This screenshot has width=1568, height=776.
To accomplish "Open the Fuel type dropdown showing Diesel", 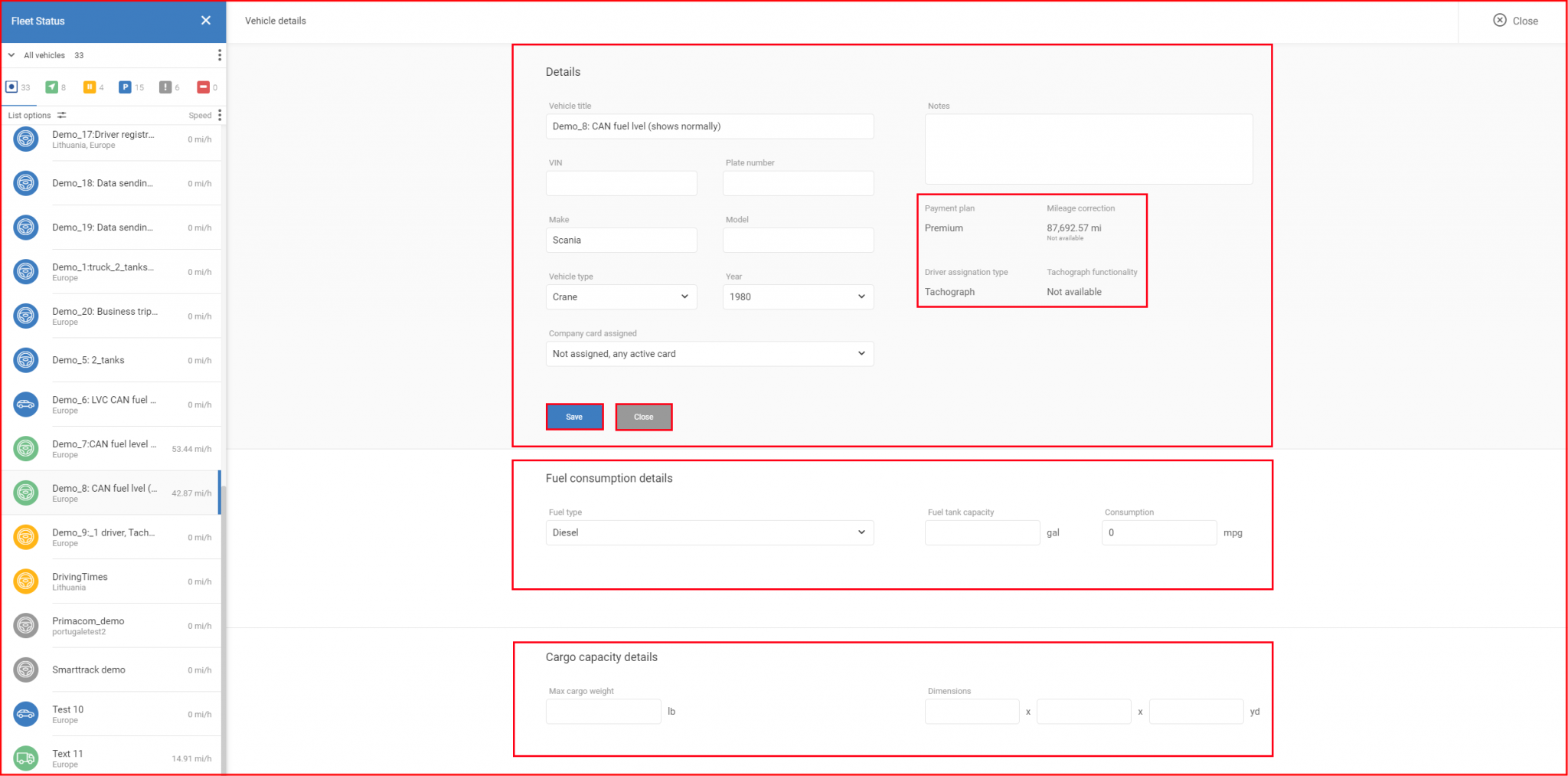I will tap(709, 532).
